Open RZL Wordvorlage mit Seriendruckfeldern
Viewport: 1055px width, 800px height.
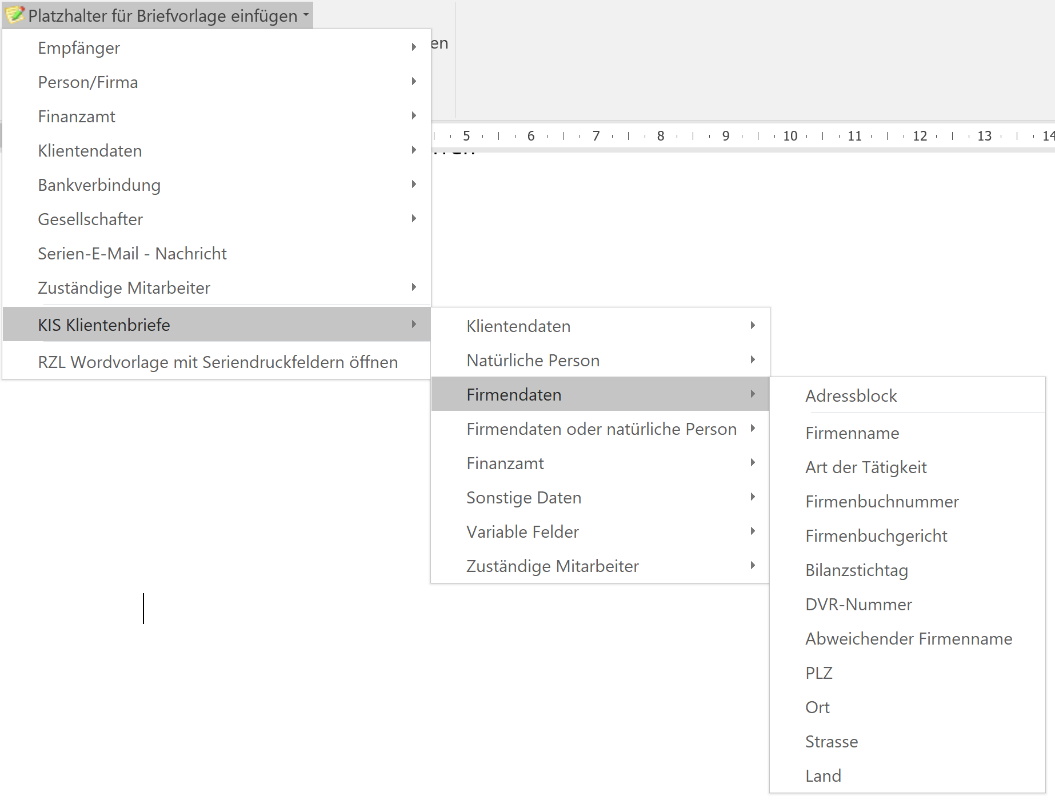217,362
